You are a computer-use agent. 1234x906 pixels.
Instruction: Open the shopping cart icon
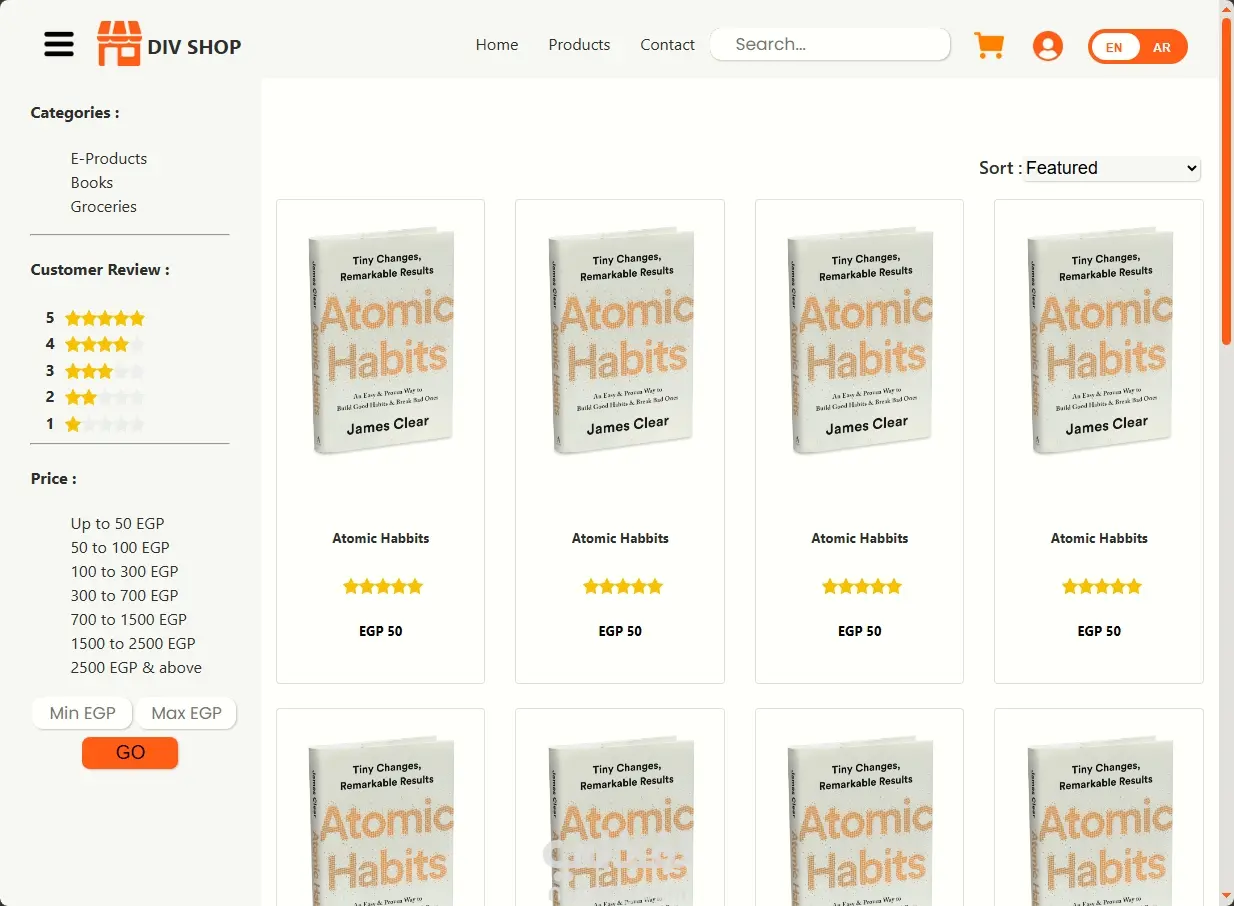click(x=989, y=45)
